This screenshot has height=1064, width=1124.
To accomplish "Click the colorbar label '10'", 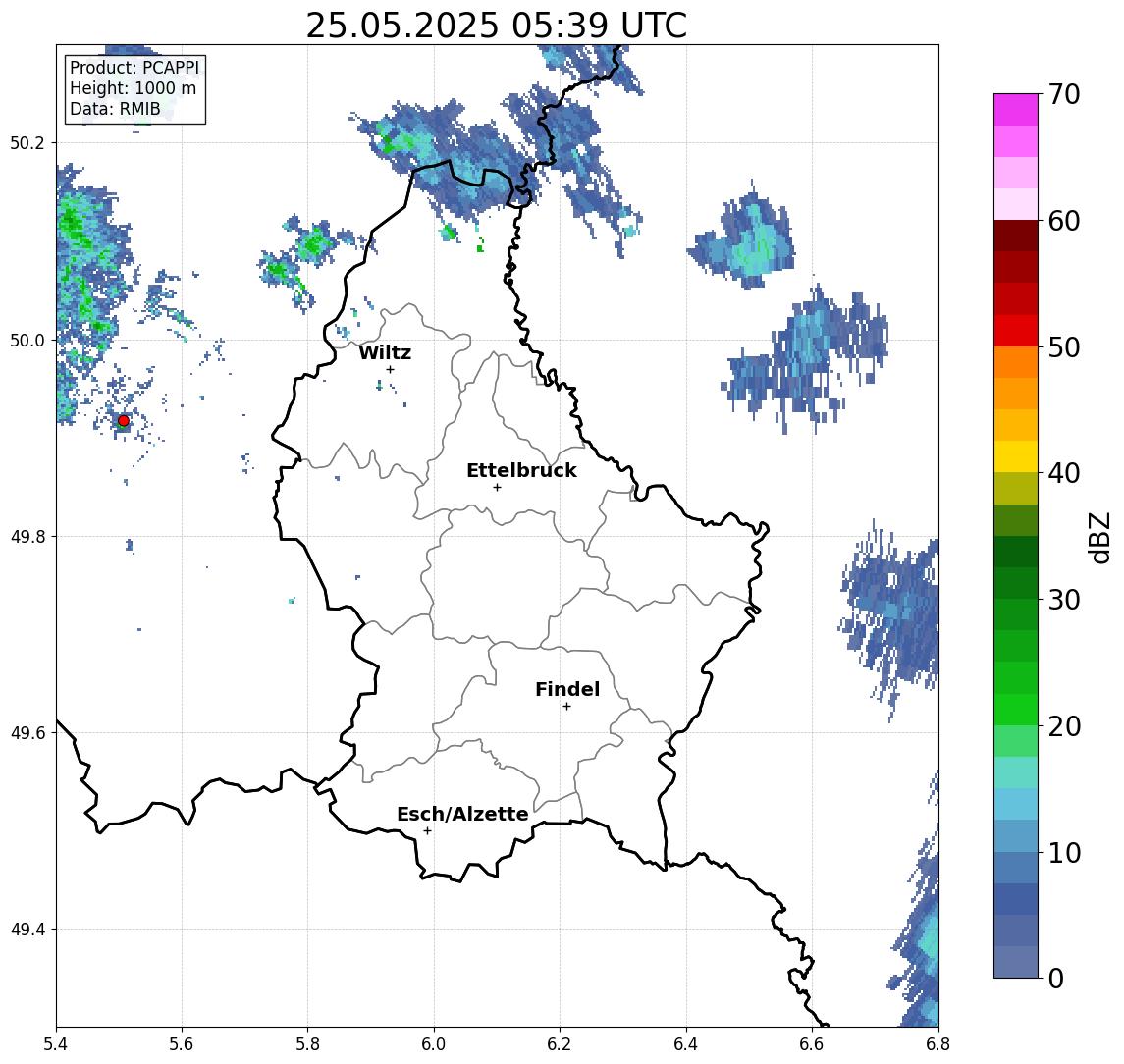I will 1064,853.
